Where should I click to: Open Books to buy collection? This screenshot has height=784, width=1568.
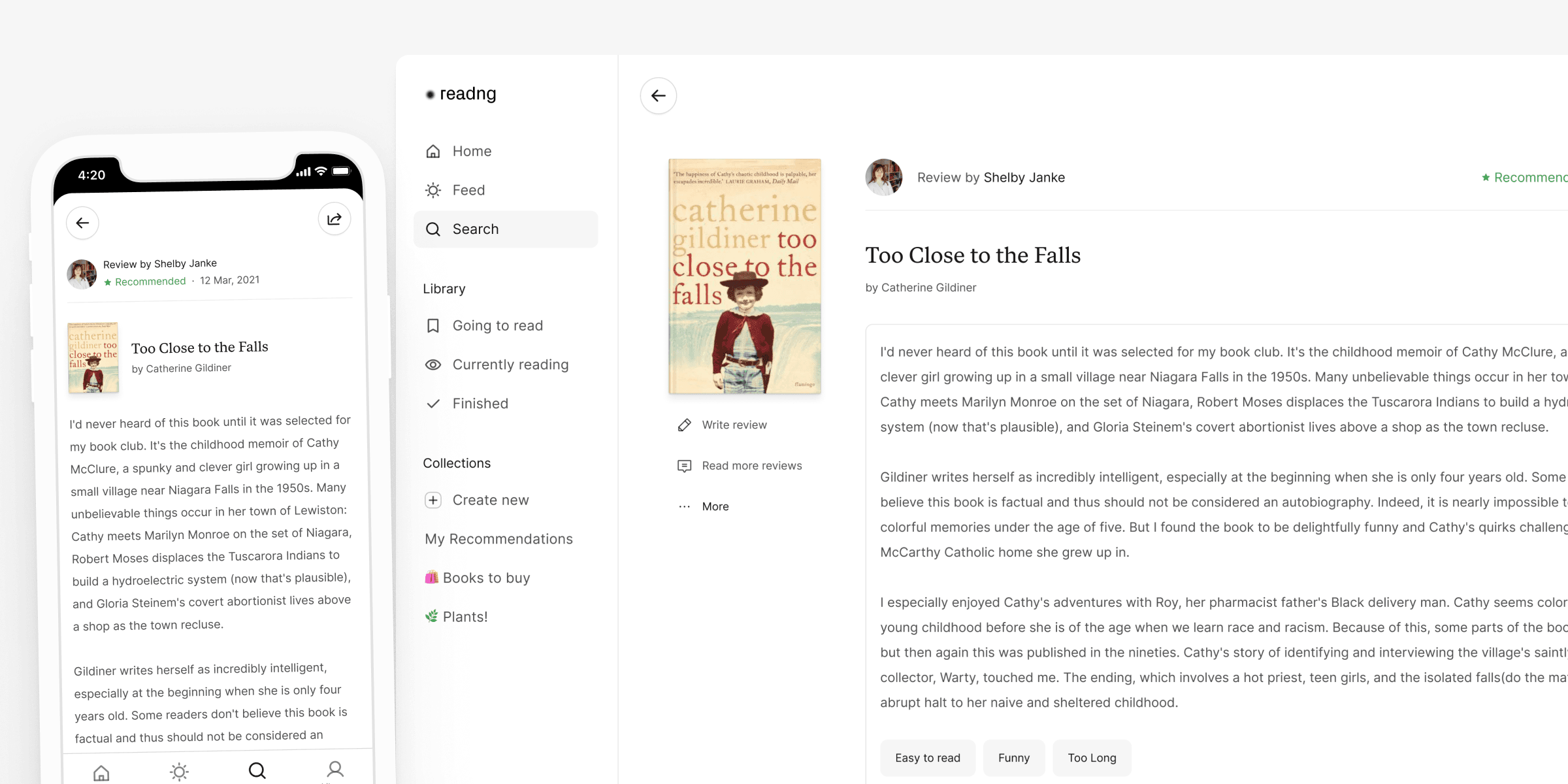tap(486, 578)
